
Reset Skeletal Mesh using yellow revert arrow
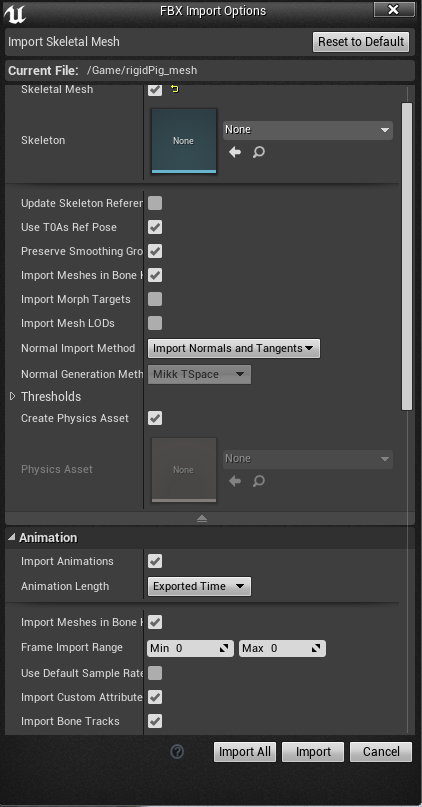point(174,90)
